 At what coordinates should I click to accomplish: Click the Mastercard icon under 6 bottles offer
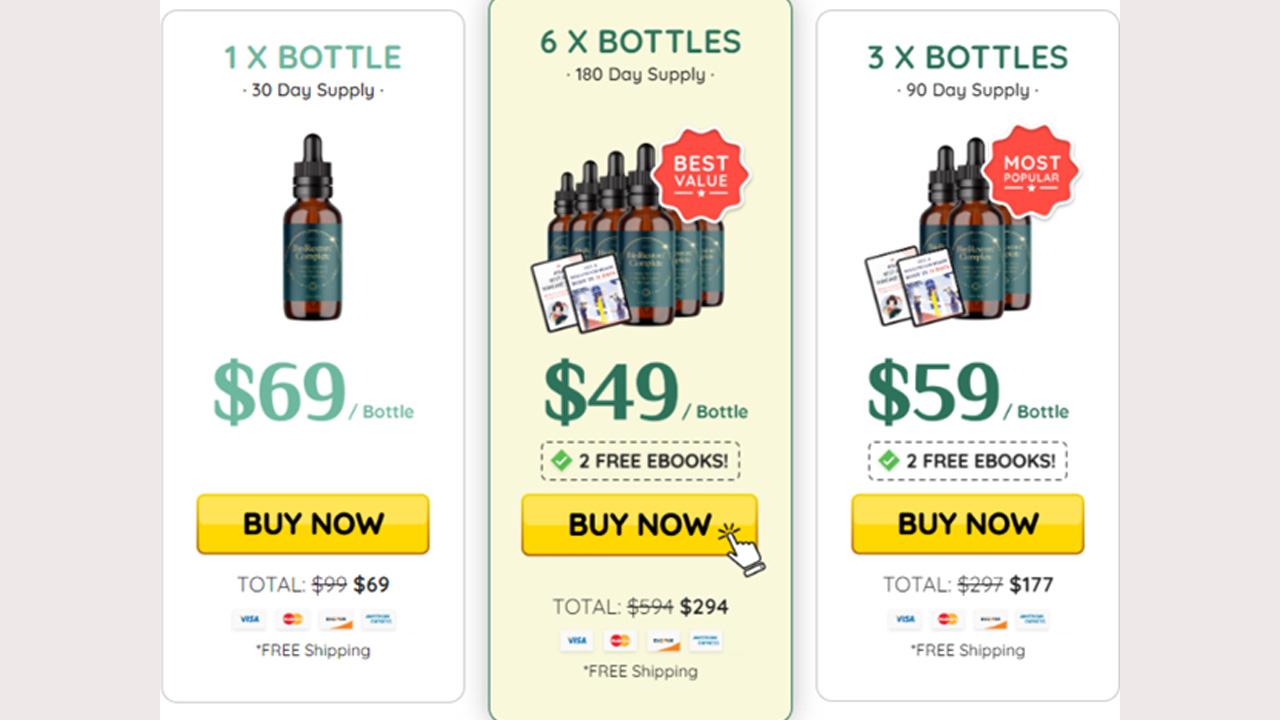pyautogui.click(x=620, y=641)
